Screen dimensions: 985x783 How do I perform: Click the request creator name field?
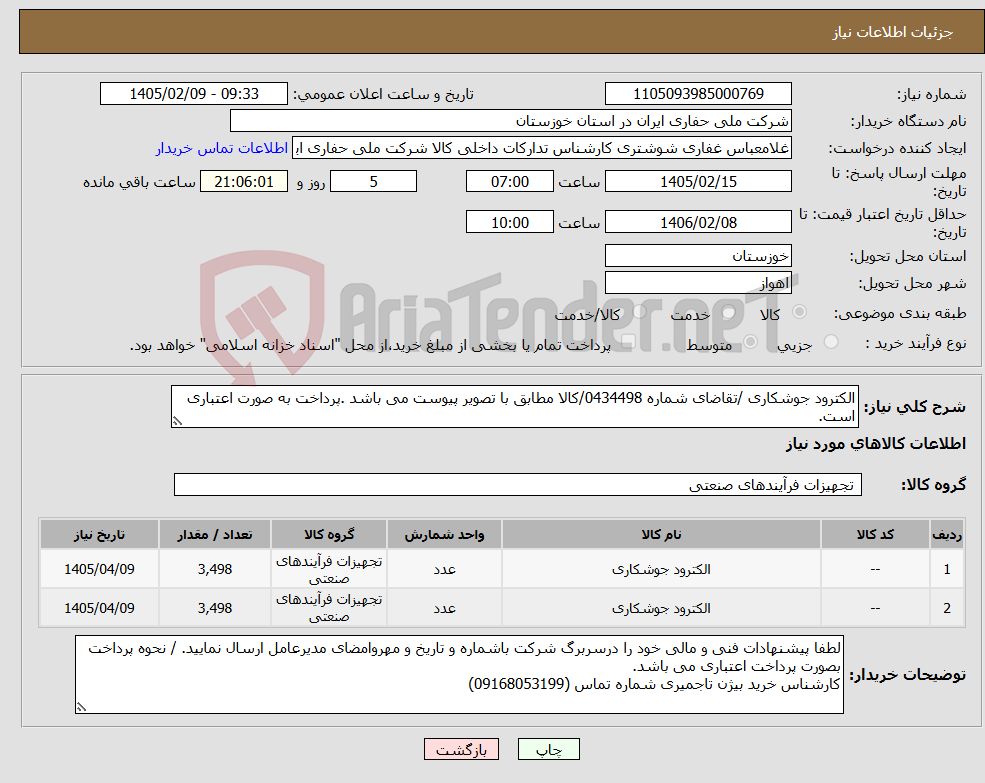coord(541,148)
